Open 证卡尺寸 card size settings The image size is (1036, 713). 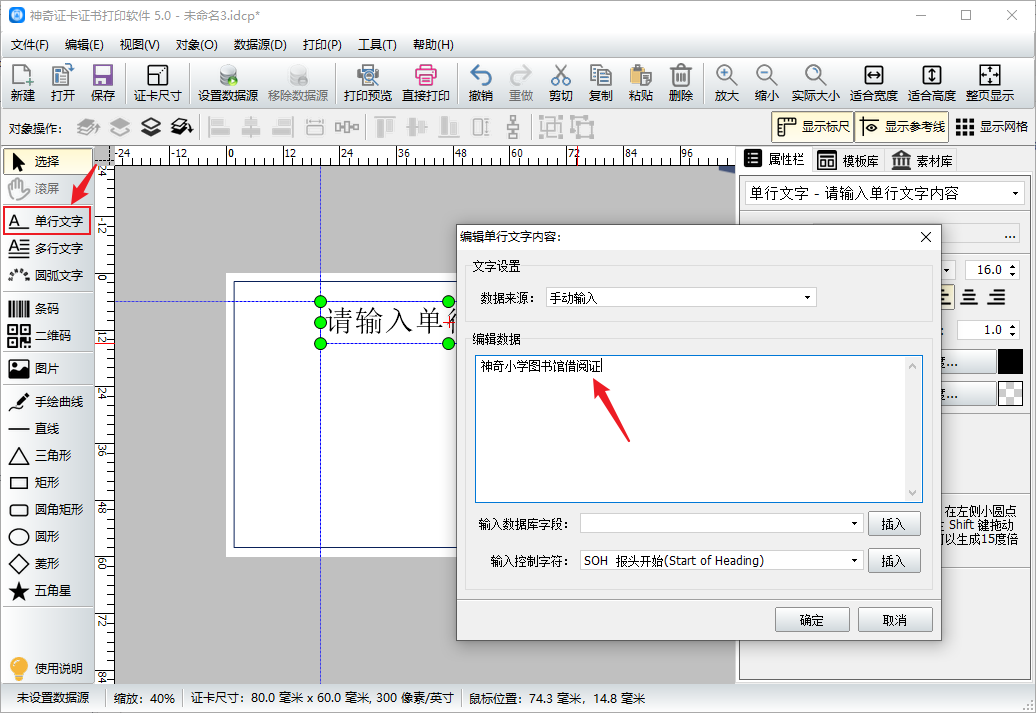click(x=157, y=83)
